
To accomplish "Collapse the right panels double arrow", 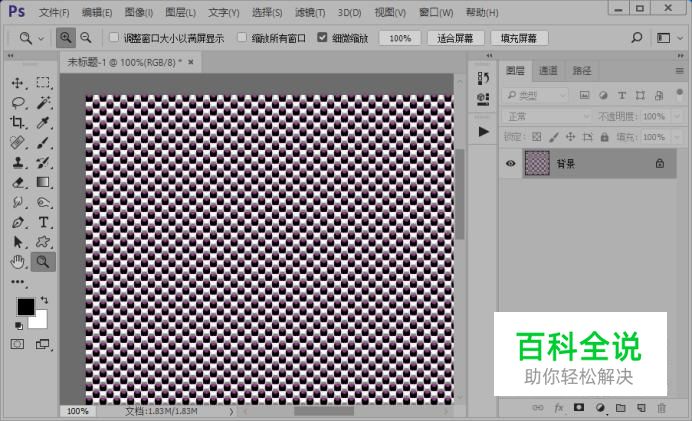I will click(x=680, y=56).
